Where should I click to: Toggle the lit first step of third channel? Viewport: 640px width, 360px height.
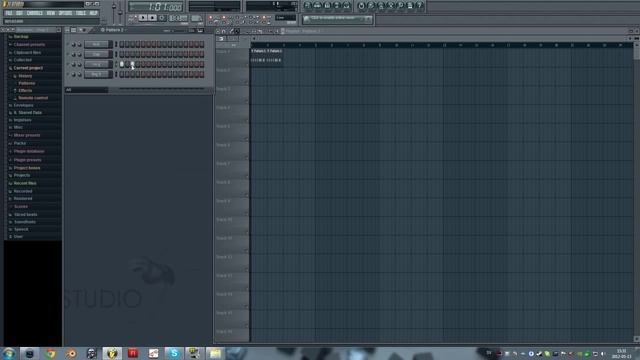[122, 64]
